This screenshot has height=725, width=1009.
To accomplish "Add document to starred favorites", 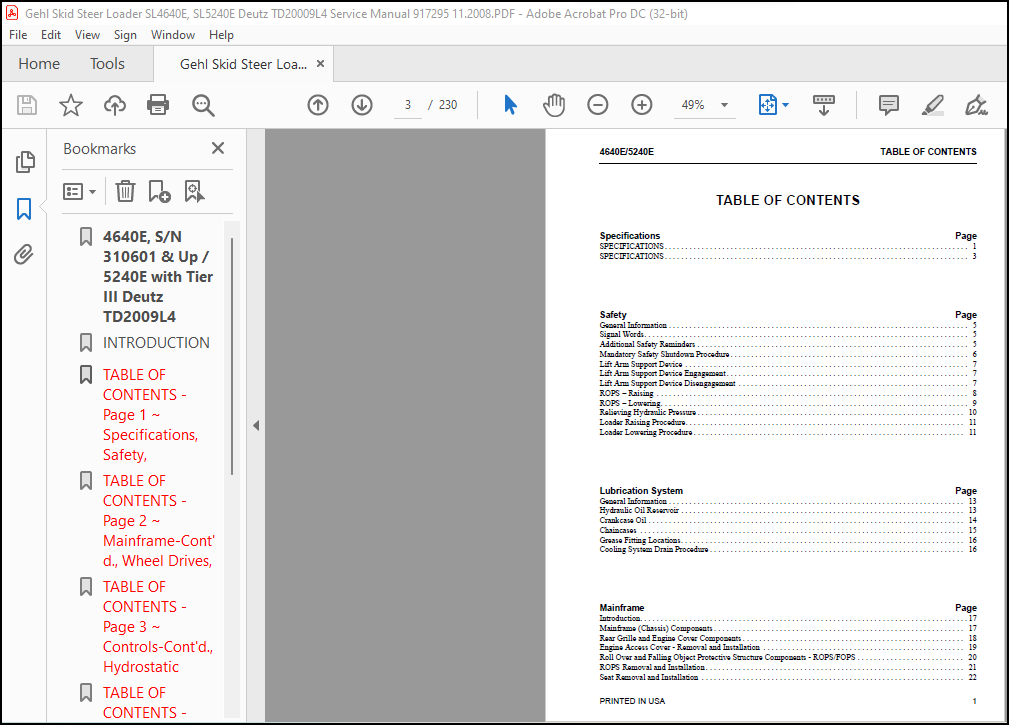I will pyautogui.click(x=71, y=105).
